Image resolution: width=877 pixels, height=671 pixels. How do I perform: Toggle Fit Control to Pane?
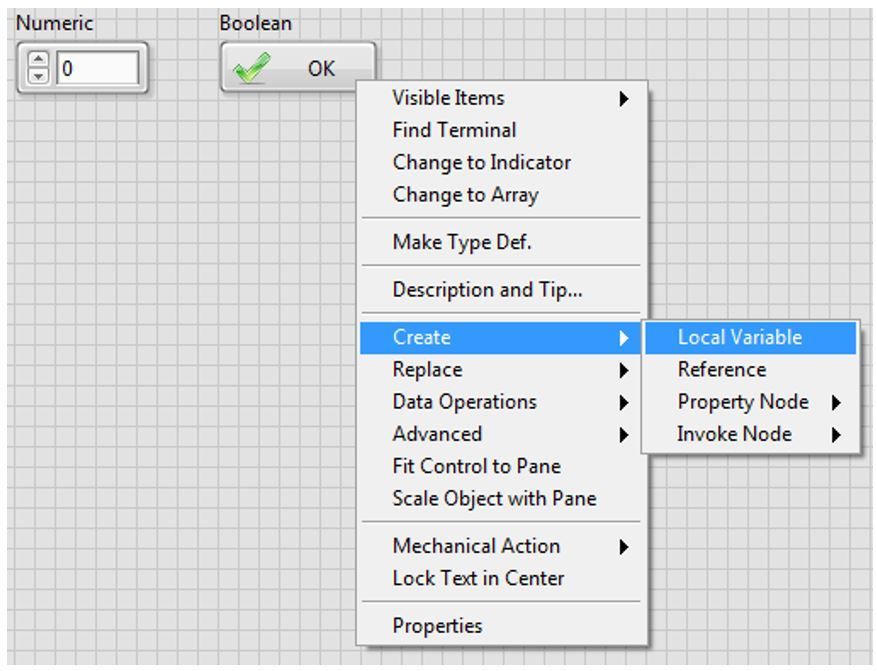(x=476, y=465)
